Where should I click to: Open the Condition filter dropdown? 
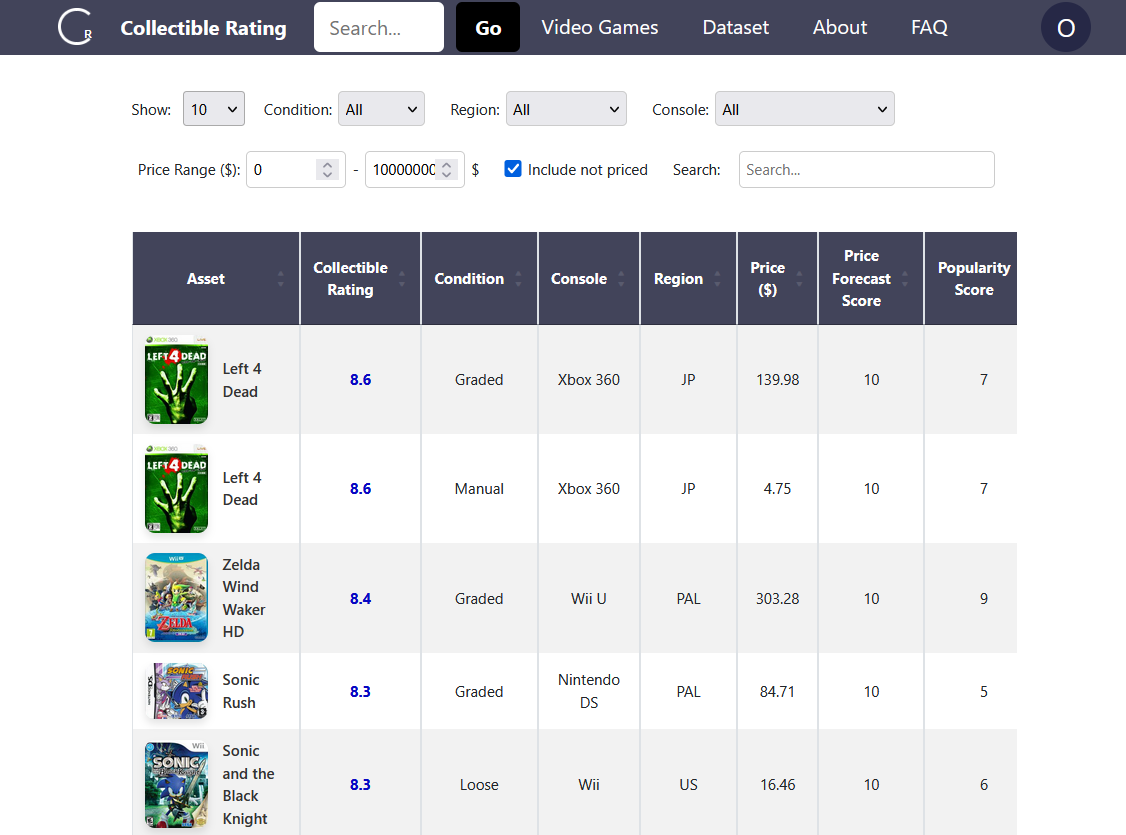coord(381,109)
